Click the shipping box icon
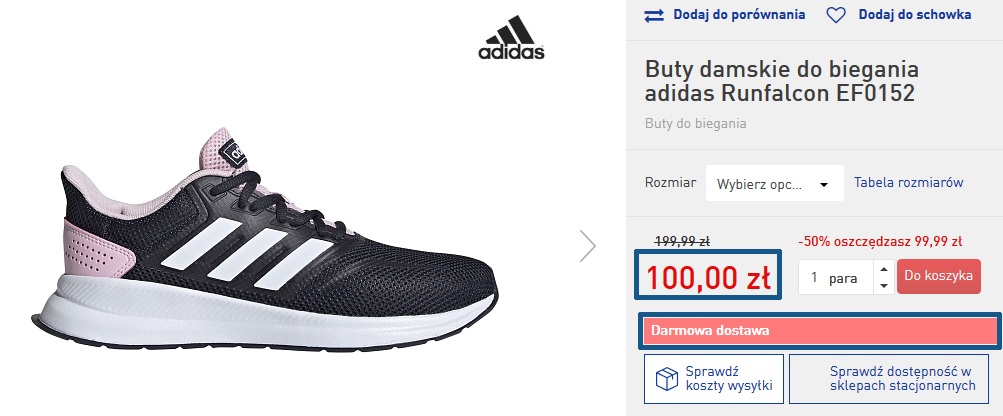1003x416 pixels. 667,379
